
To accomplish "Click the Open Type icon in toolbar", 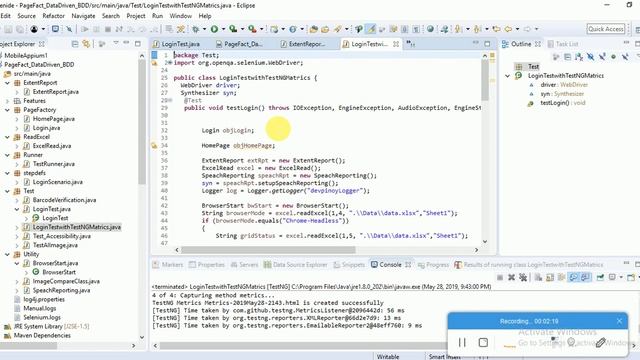I will click(313, 29).
